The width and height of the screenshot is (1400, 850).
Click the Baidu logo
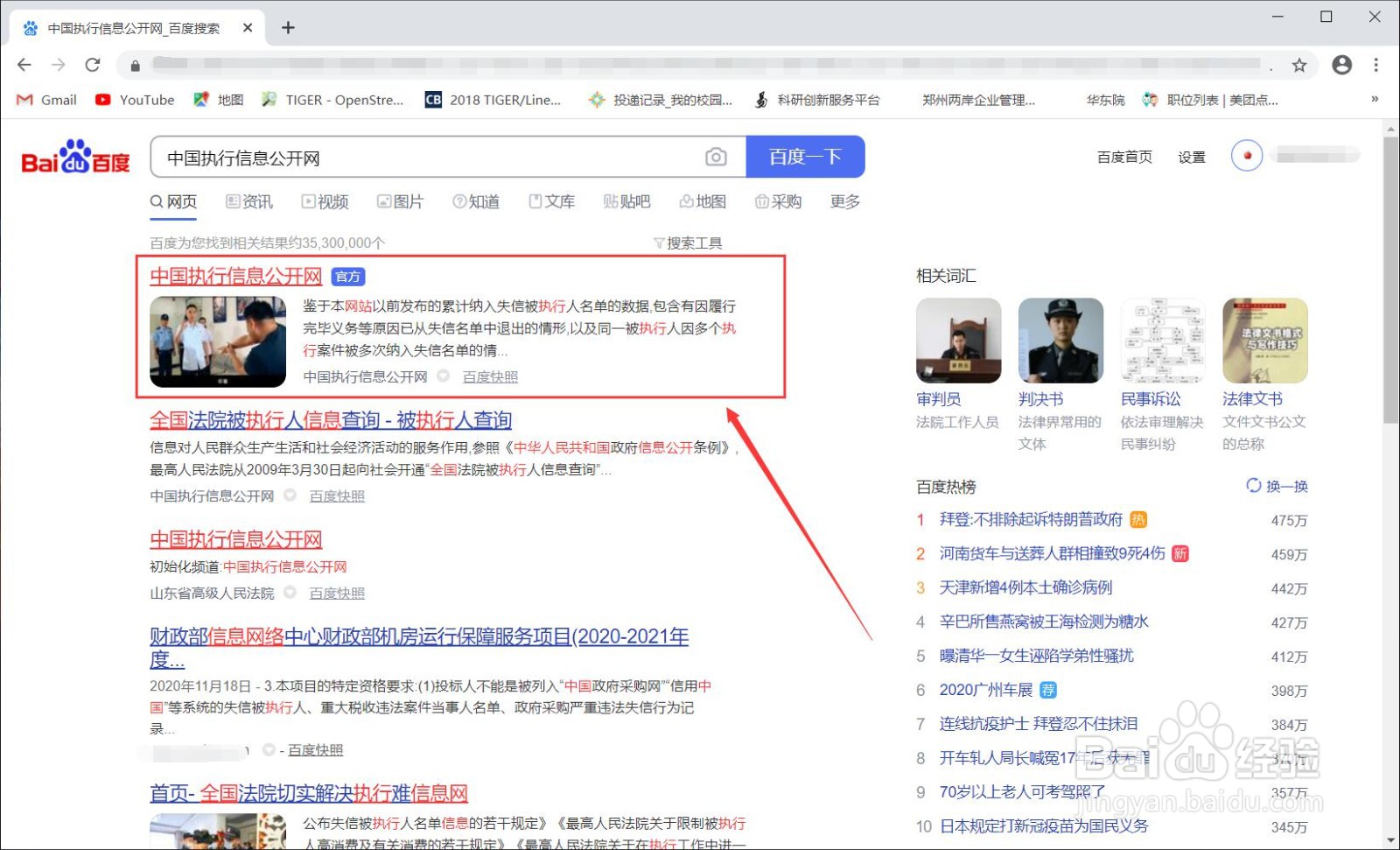75,158
